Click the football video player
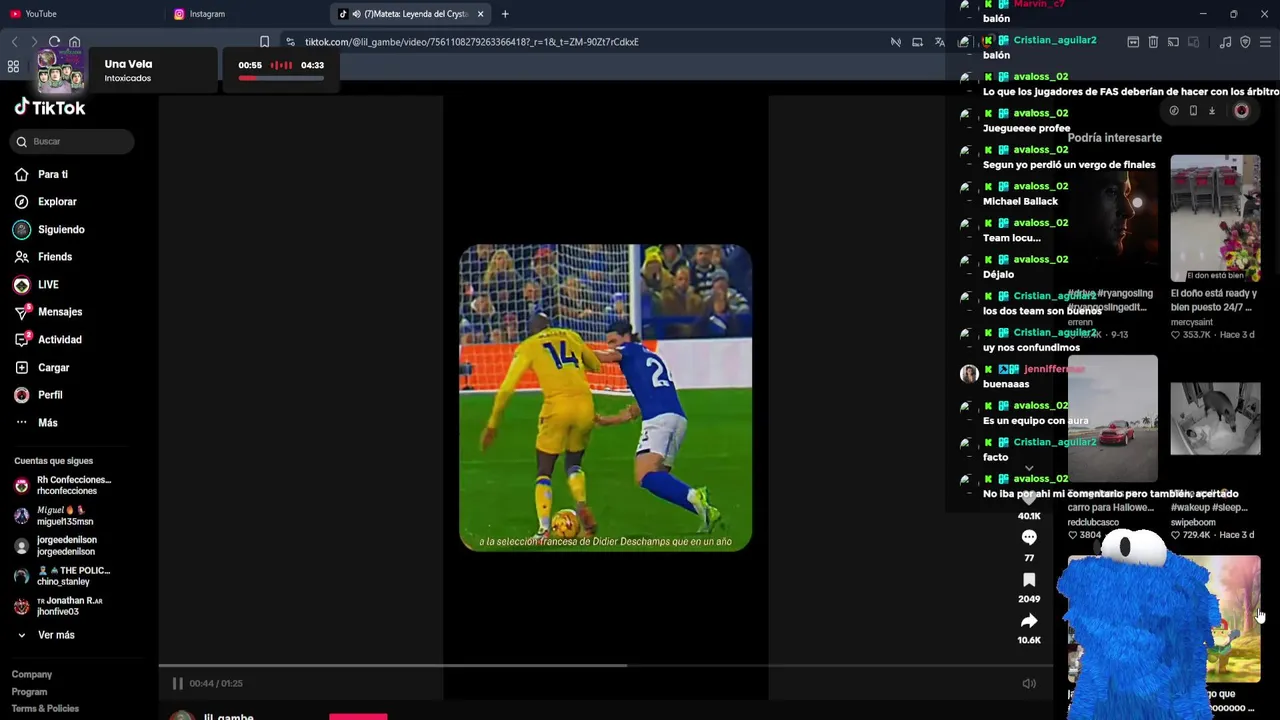This screenshot has height=720, width=1280. tap(605, 398)
